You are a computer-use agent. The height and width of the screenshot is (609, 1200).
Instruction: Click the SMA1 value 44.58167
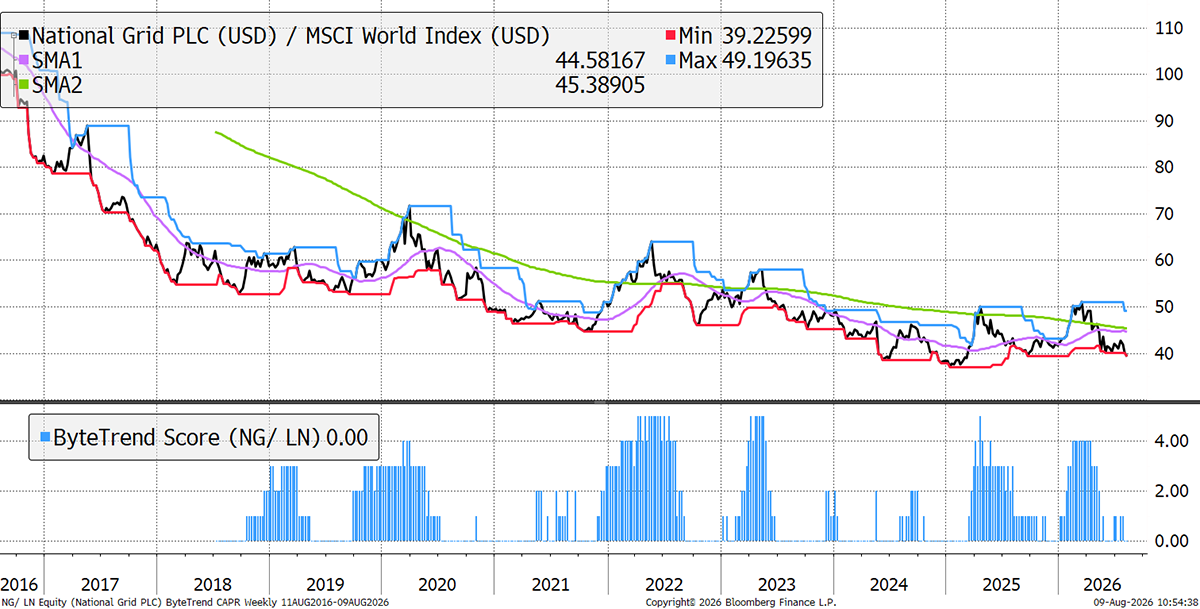(600, 61)
